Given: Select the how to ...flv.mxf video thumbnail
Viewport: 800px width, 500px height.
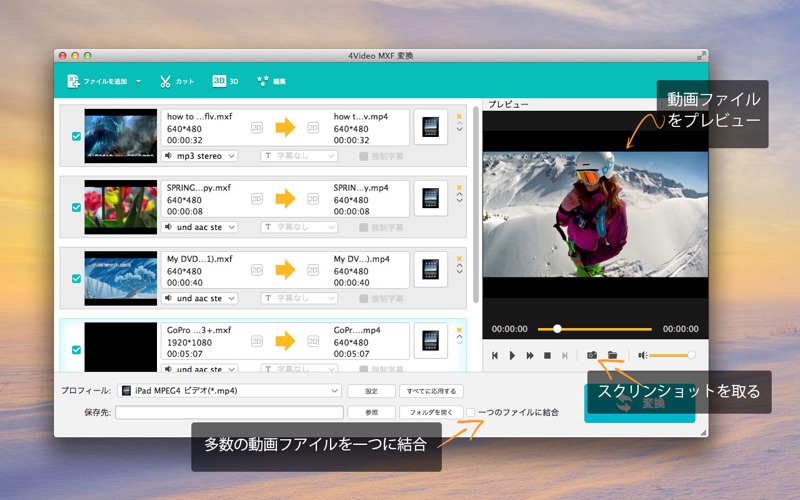Looking at the screenshot, I should pyautogui.click(x=120, y=136).
